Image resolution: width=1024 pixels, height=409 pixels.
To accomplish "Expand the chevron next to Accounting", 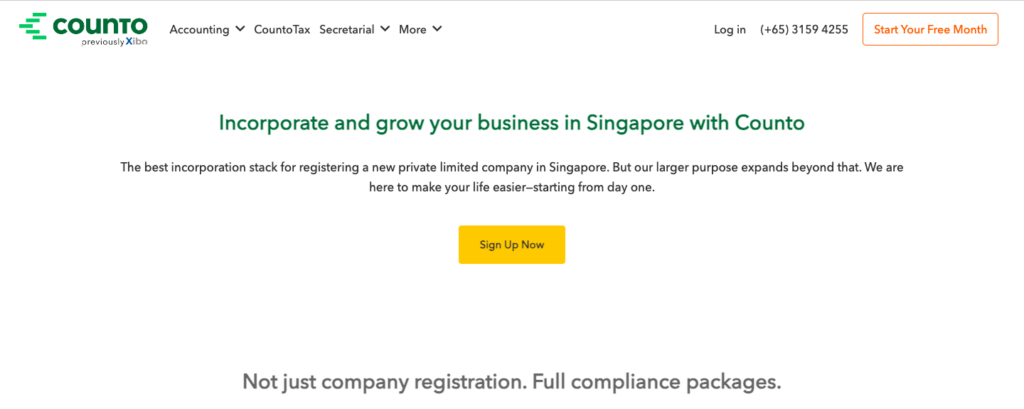I will click(x=240, y=29).
